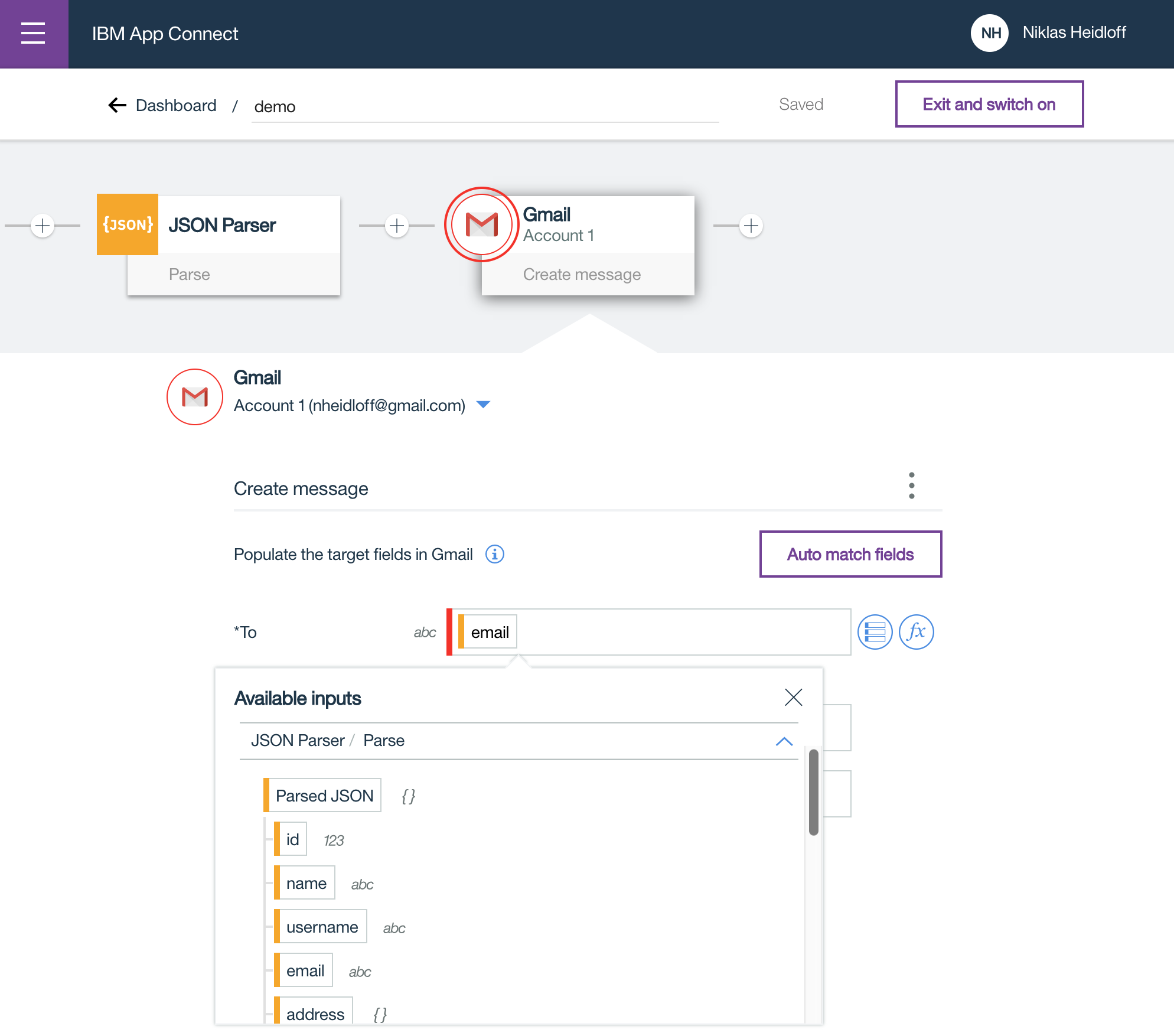
Task: Click the Saved status text
Action: point(801,105)
